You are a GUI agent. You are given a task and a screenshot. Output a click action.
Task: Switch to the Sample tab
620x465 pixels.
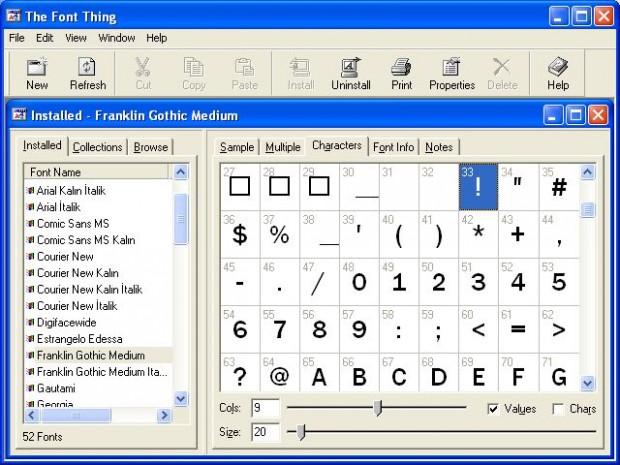pos(237,147)
